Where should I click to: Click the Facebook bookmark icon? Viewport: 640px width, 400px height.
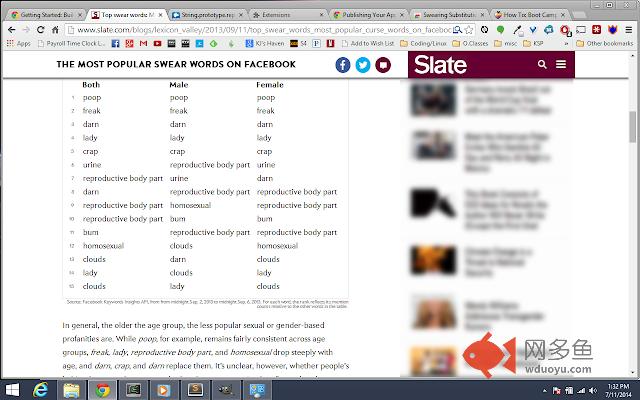(116, 43)
